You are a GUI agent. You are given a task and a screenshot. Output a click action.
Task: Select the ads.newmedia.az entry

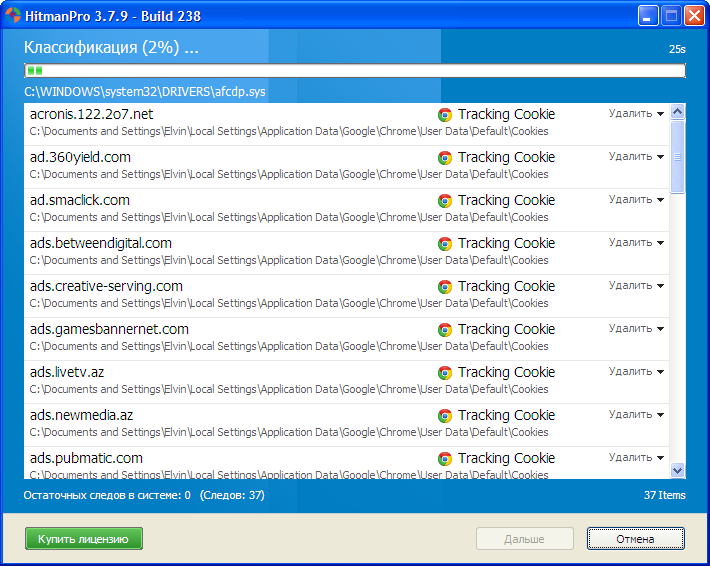tap(346, 425)
